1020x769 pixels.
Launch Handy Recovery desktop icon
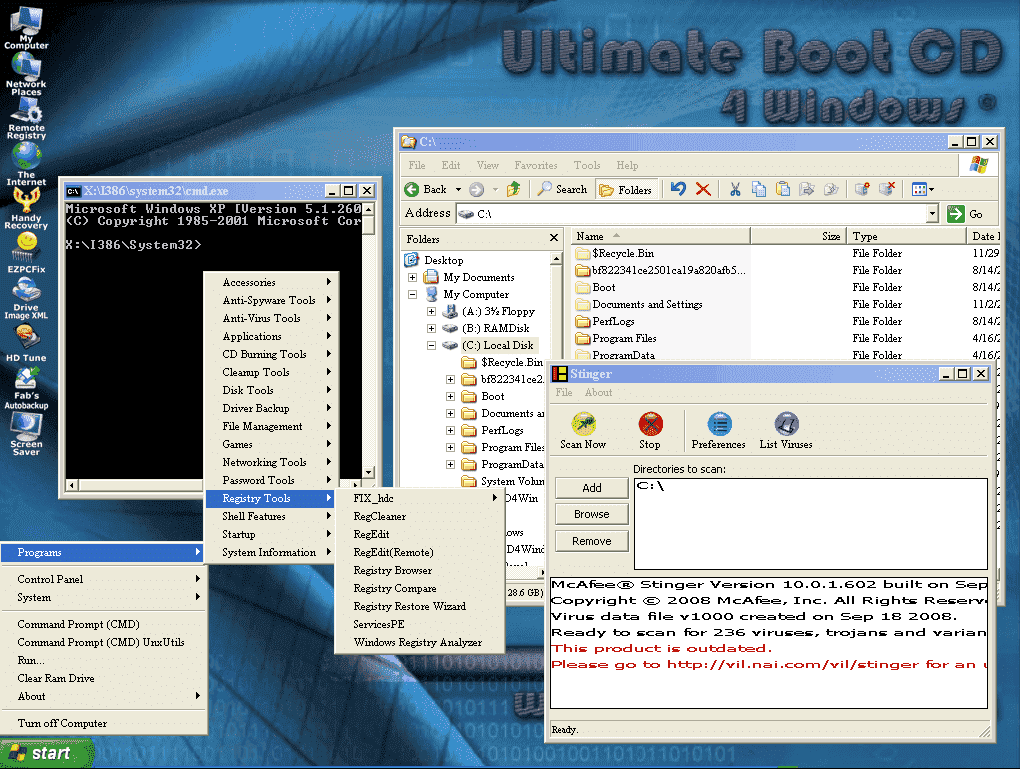pyautogui.click(x=26, y=208)
